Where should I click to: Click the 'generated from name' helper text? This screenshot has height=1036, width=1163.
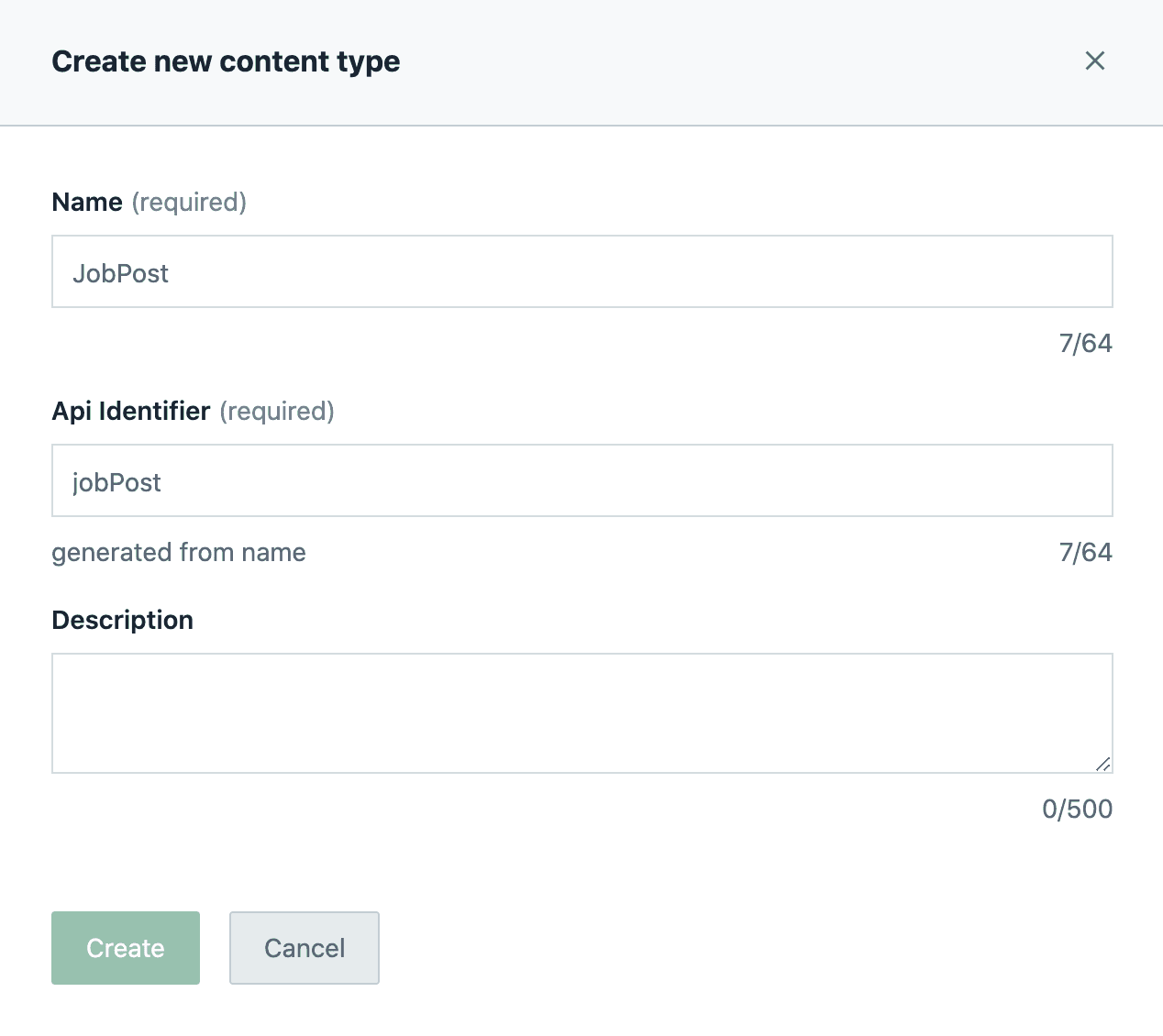point(179,552)
